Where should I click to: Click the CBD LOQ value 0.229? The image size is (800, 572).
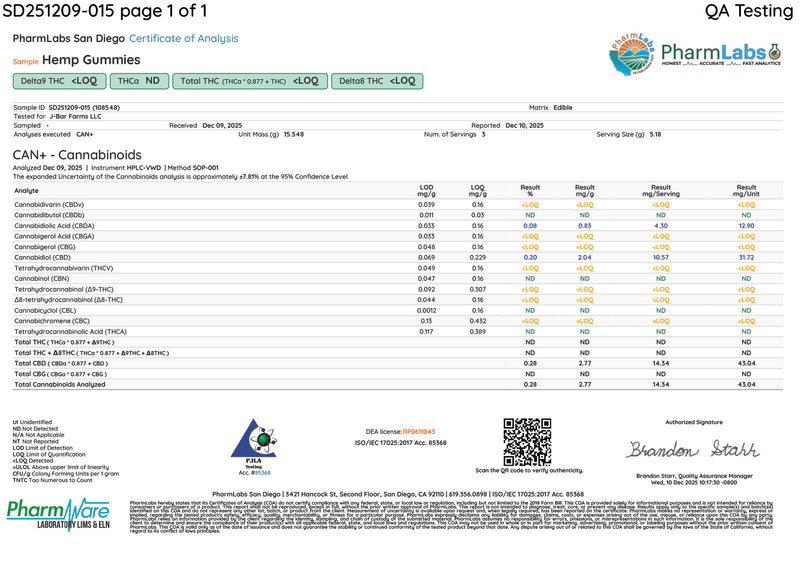(478, 258)
